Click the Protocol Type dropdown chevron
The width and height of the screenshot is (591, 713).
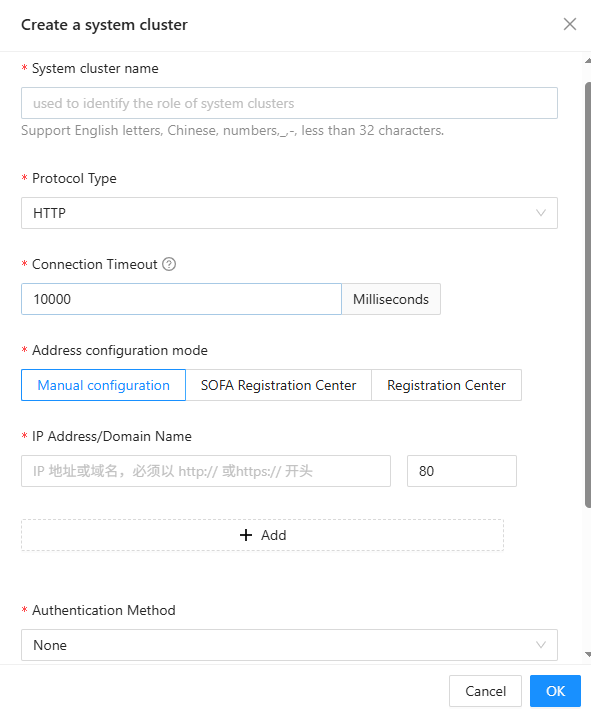[x=541, y=213]
